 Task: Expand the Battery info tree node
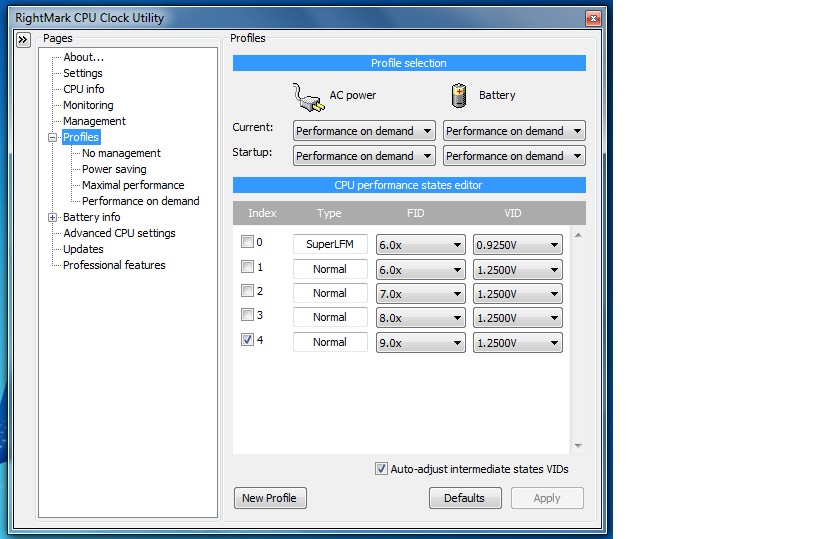point(52,217)
